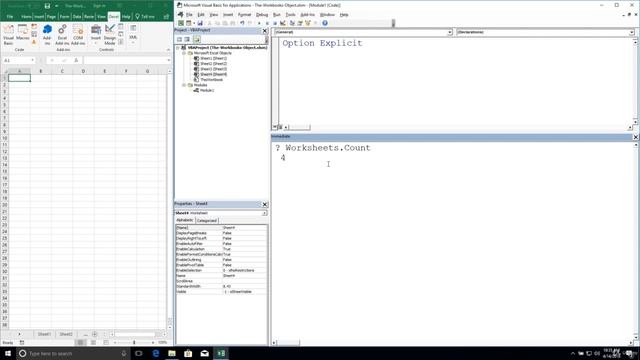The image size is (640, 360).
Task: Switch to Categorized properties tab
Action: 207,220
